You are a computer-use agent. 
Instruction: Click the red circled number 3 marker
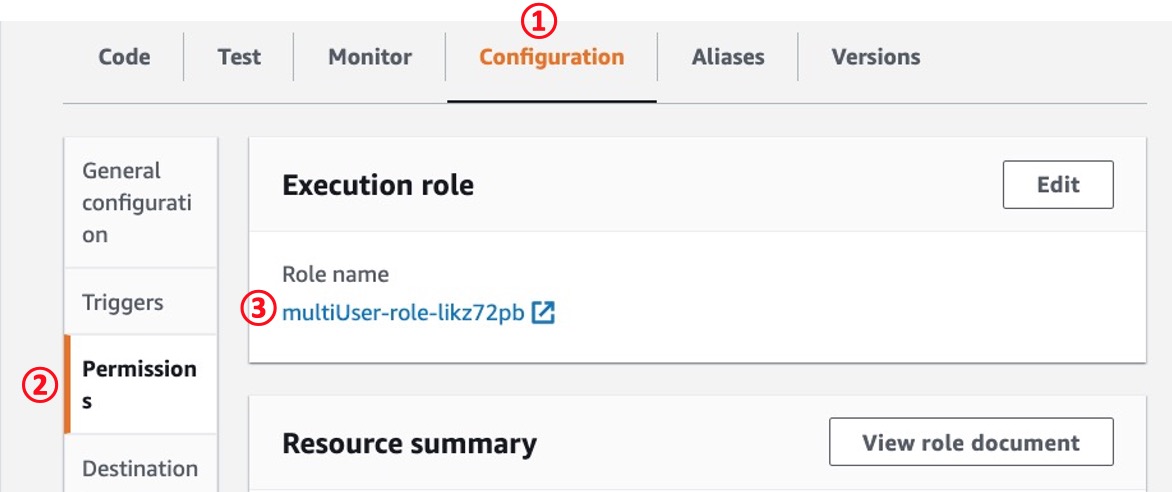(x=258, y=310)
